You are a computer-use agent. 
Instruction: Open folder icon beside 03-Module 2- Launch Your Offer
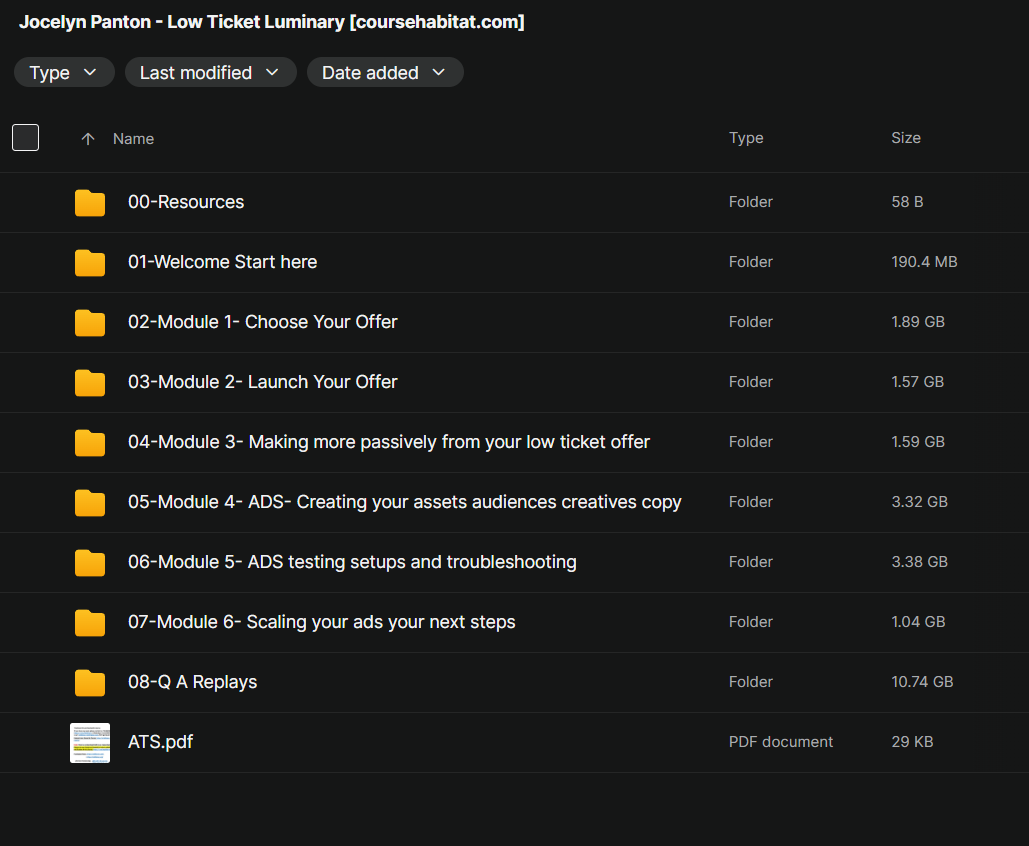90,382
